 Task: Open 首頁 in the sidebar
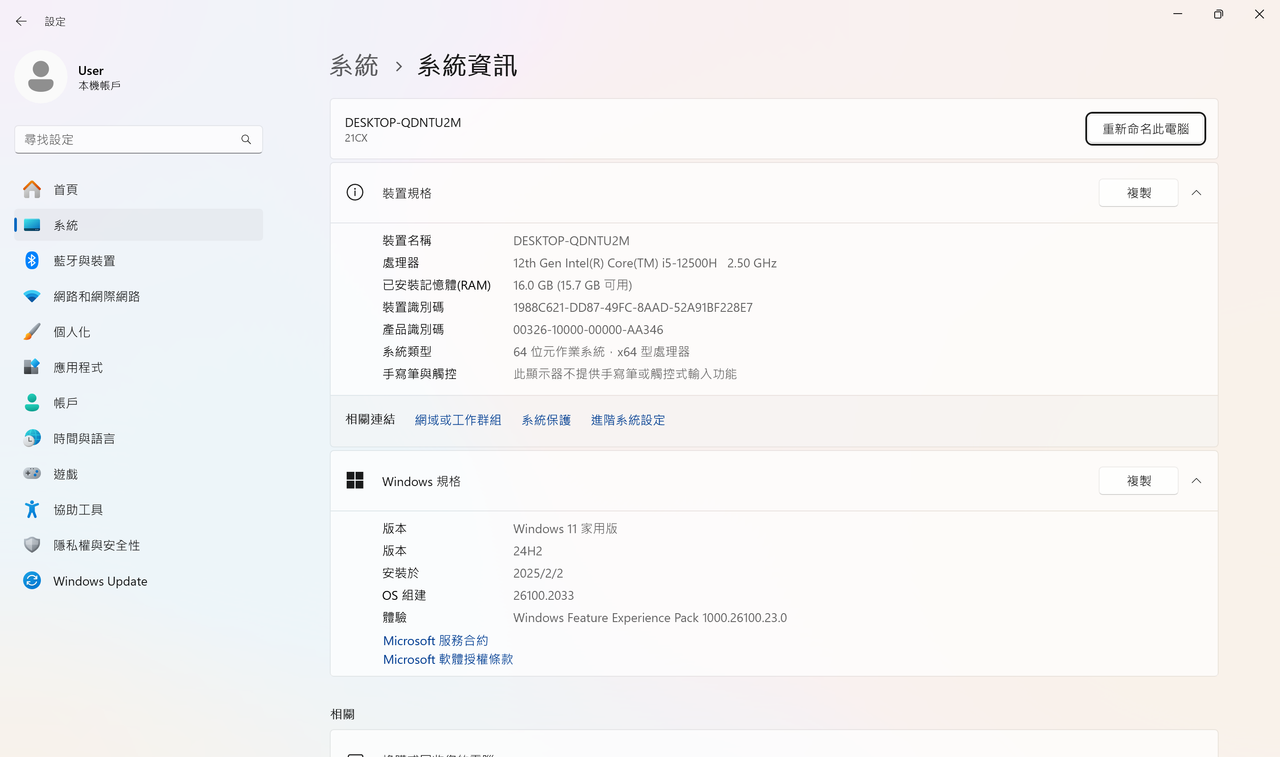pos(139,189)
